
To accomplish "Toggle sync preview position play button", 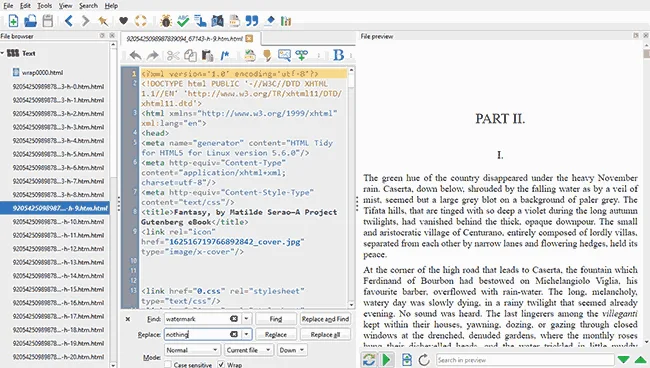I will 387,359.
